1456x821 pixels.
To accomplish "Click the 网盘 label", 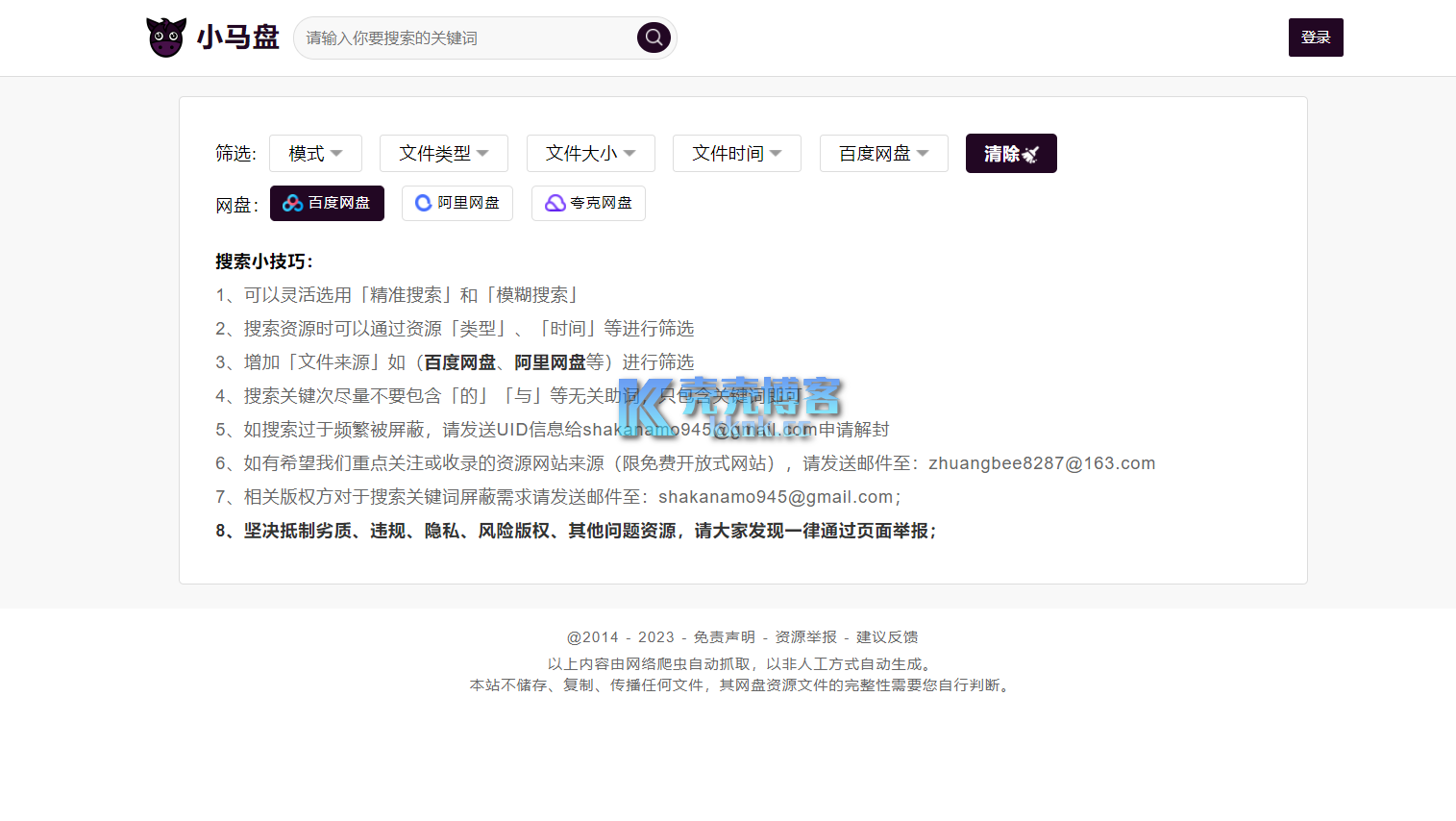I will point(236,206).
